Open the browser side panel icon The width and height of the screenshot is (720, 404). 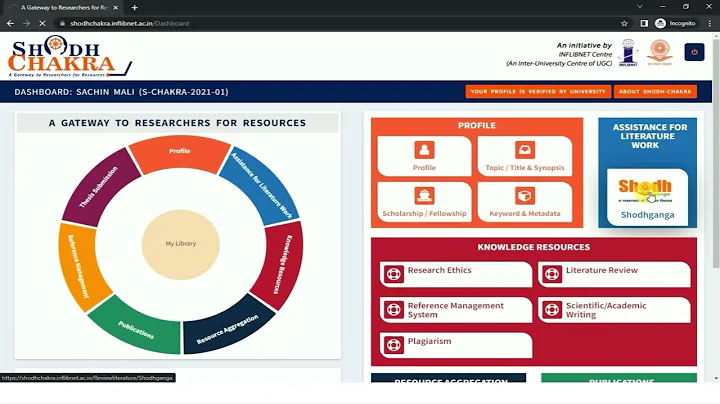point(644,23)
